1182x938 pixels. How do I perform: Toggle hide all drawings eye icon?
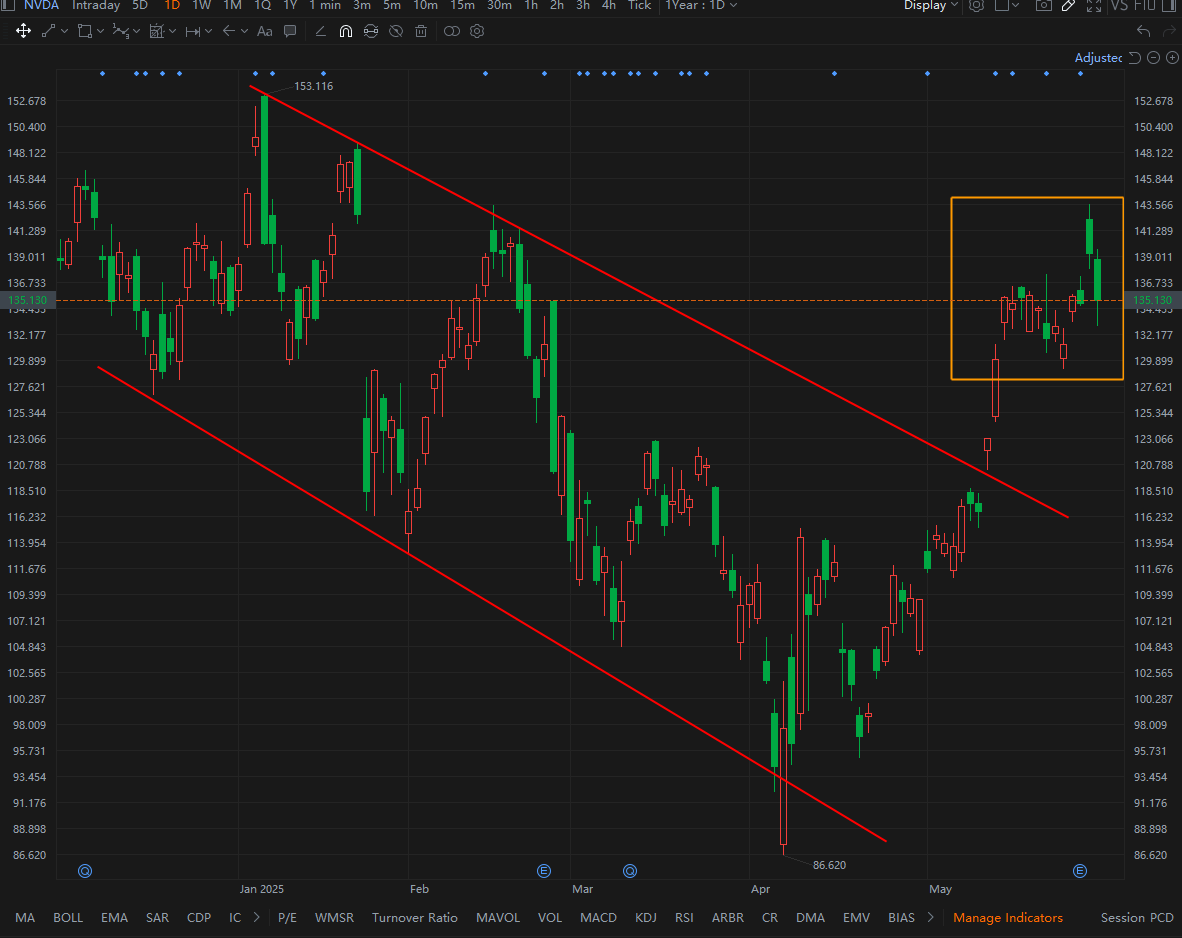point(396,31)
